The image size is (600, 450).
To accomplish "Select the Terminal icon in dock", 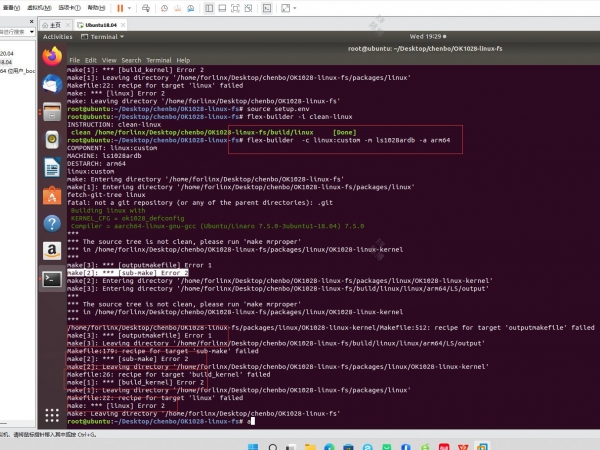I will coord(52,280).
